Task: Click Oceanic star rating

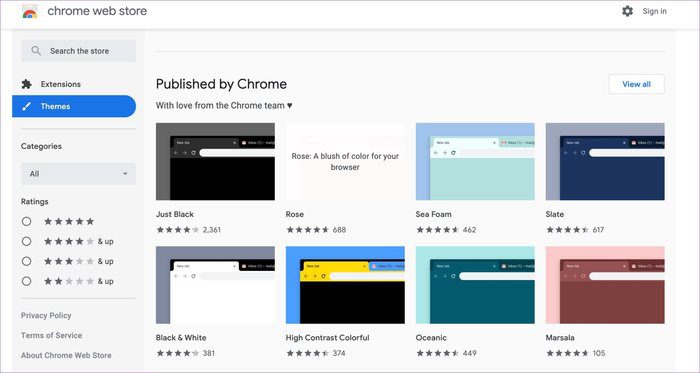Action: pos(437,353)
